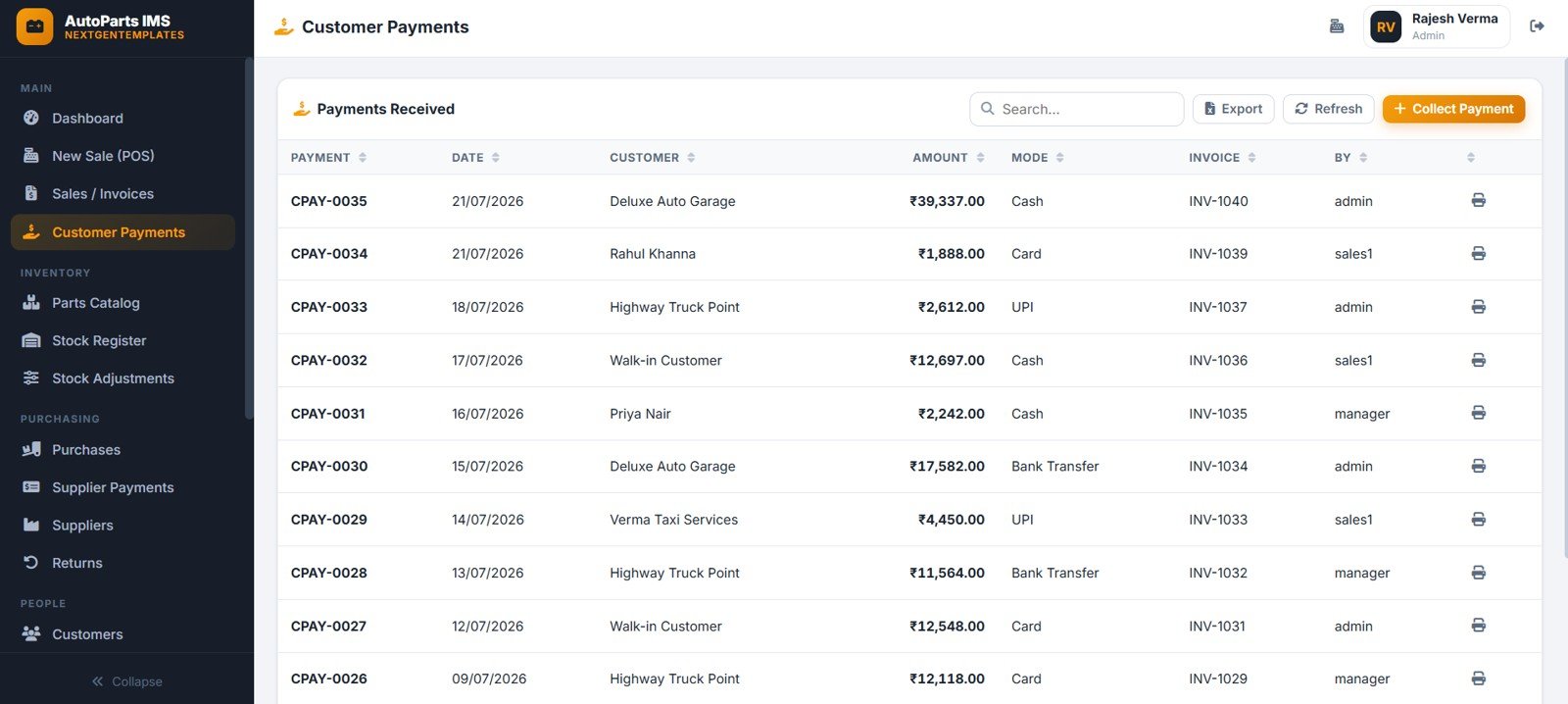
Task: Select payment ID CPAY-0035
Action: point(329,201)
